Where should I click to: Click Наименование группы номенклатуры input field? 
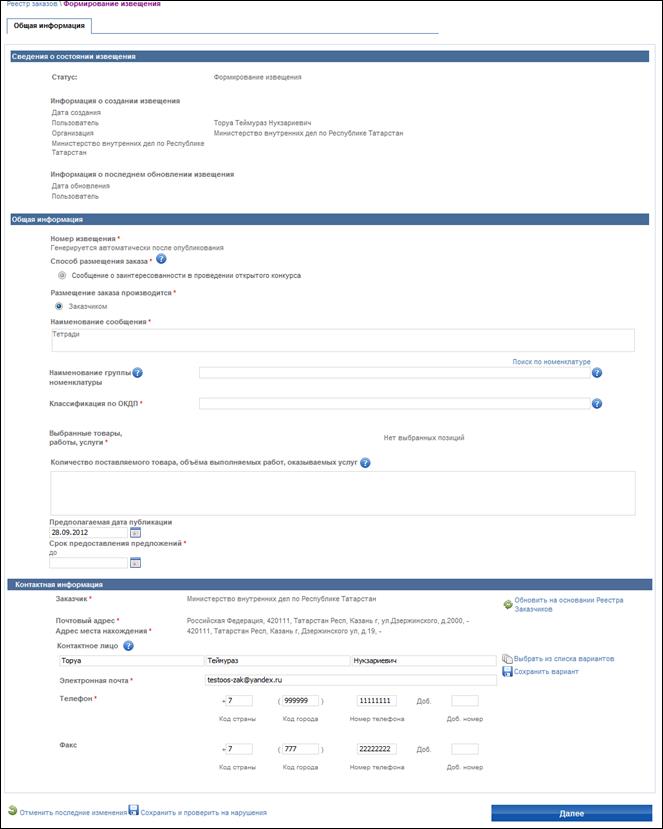tap(394, 373)
